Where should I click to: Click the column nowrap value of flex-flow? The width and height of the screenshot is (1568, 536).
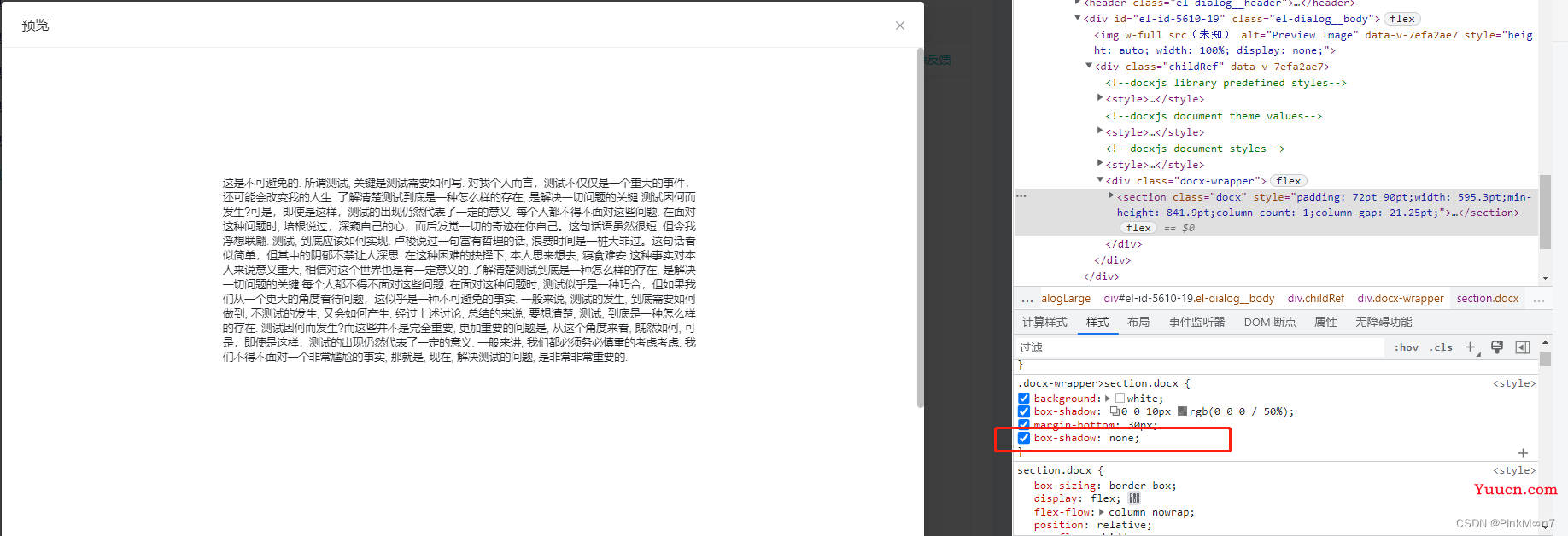[x=1149, y=512]
